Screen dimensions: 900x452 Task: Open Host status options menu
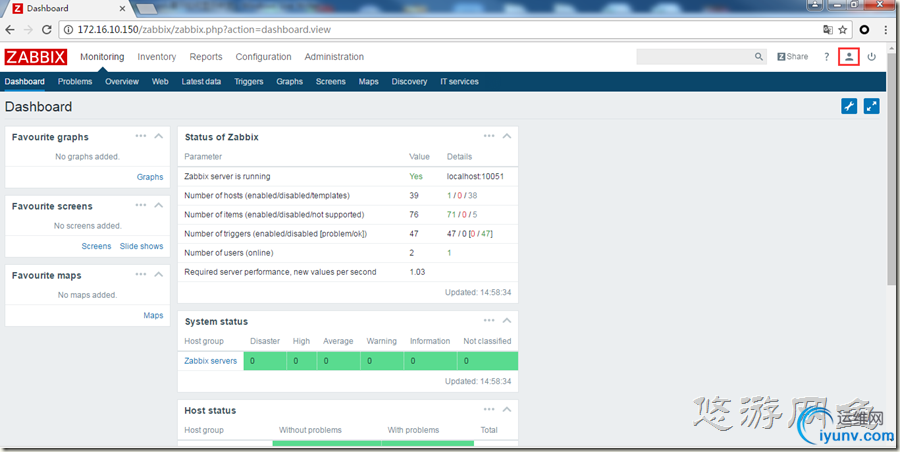click(x=489, y=409)
